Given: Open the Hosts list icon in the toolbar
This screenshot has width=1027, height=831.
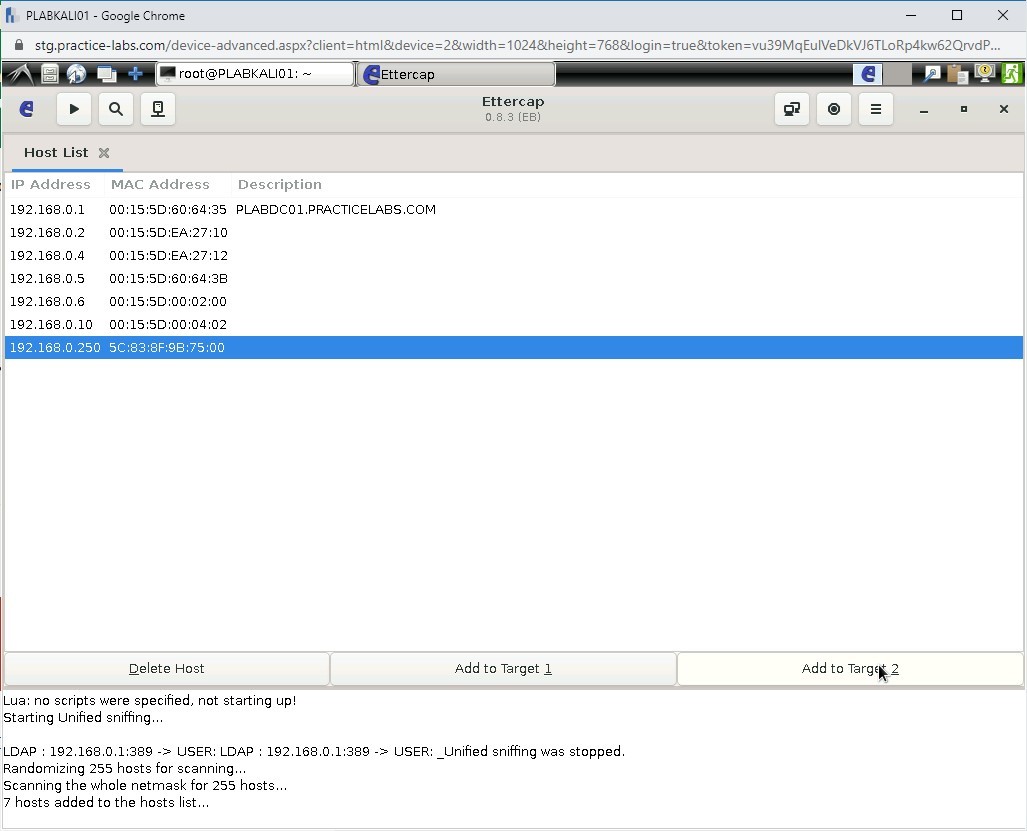Looking at the screenshot, I should 157,109.
